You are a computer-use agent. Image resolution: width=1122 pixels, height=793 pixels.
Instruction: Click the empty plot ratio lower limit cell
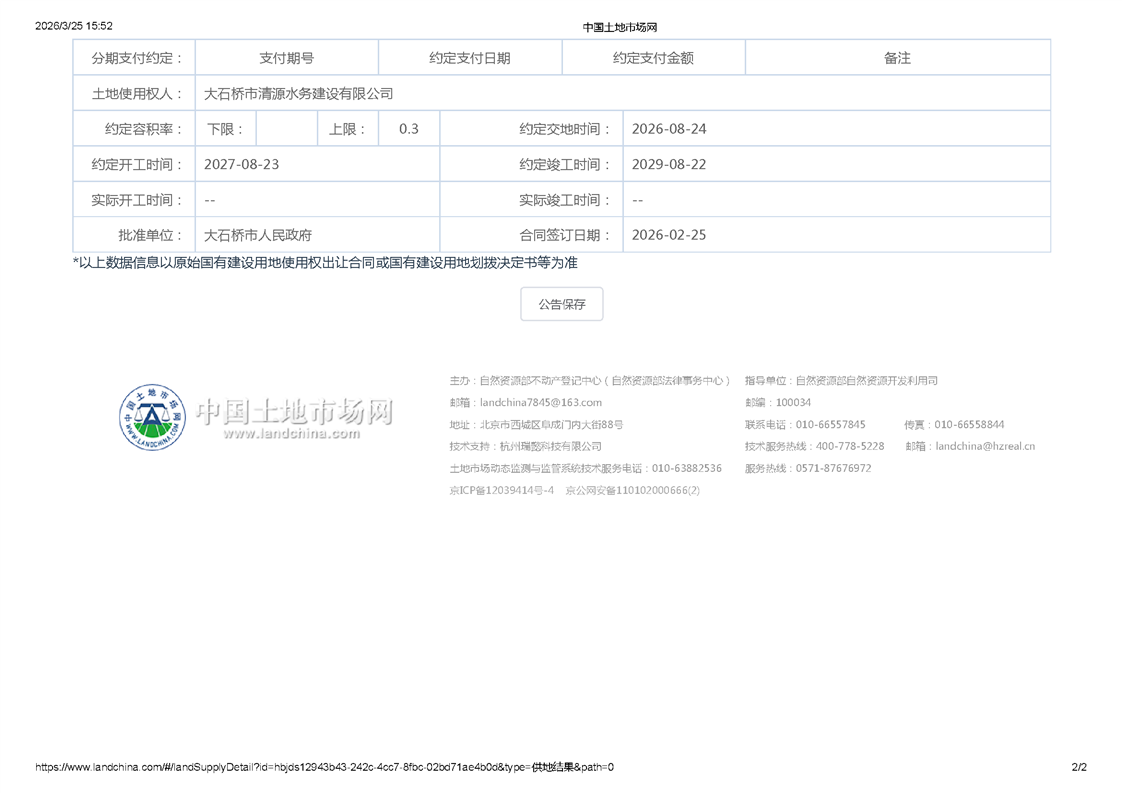click(x=286, y=129)
